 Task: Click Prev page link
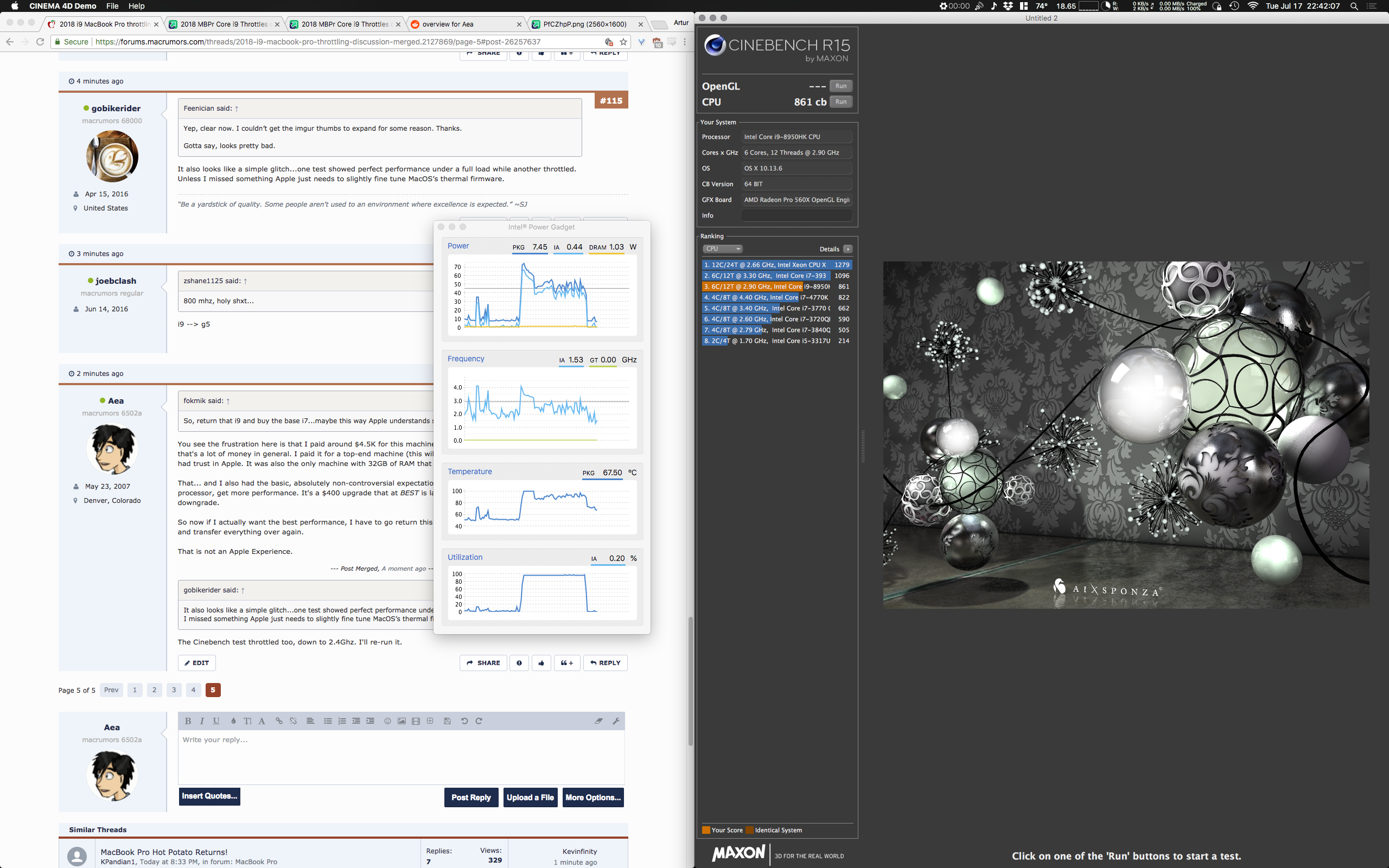tap(111, 690)
